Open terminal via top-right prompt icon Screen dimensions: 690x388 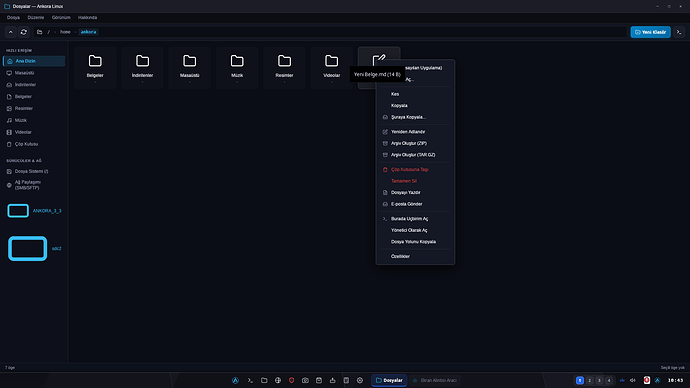point(679,32)
